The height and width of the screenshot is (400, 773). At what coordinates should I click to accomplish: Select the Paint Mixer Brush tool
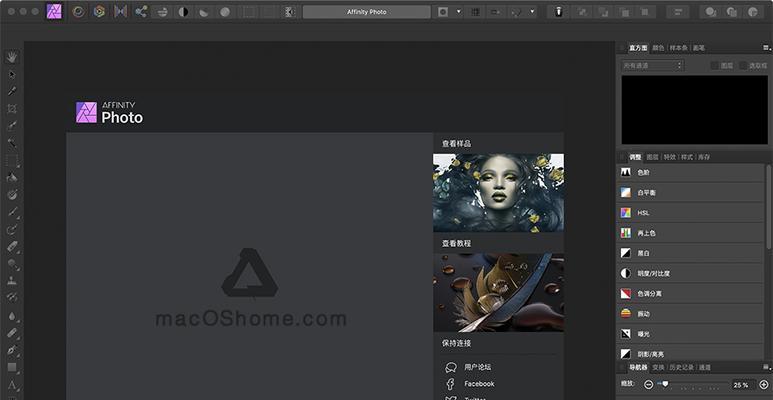tap(12, 229)
